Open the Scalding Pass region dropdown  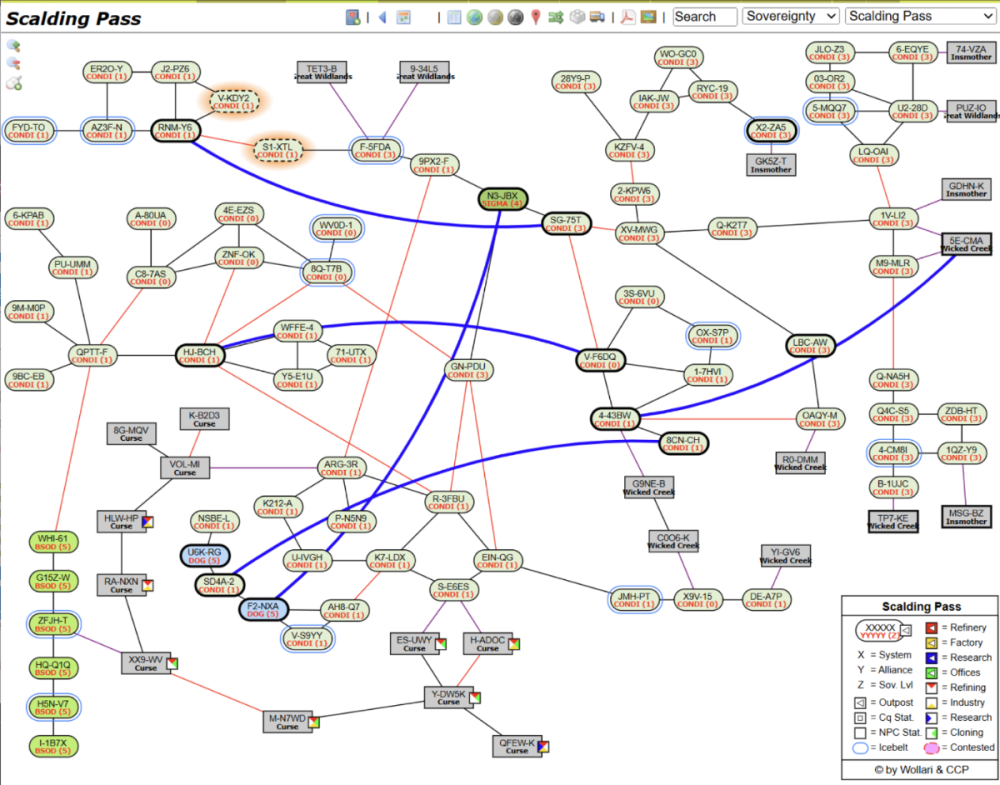[919, 16]
